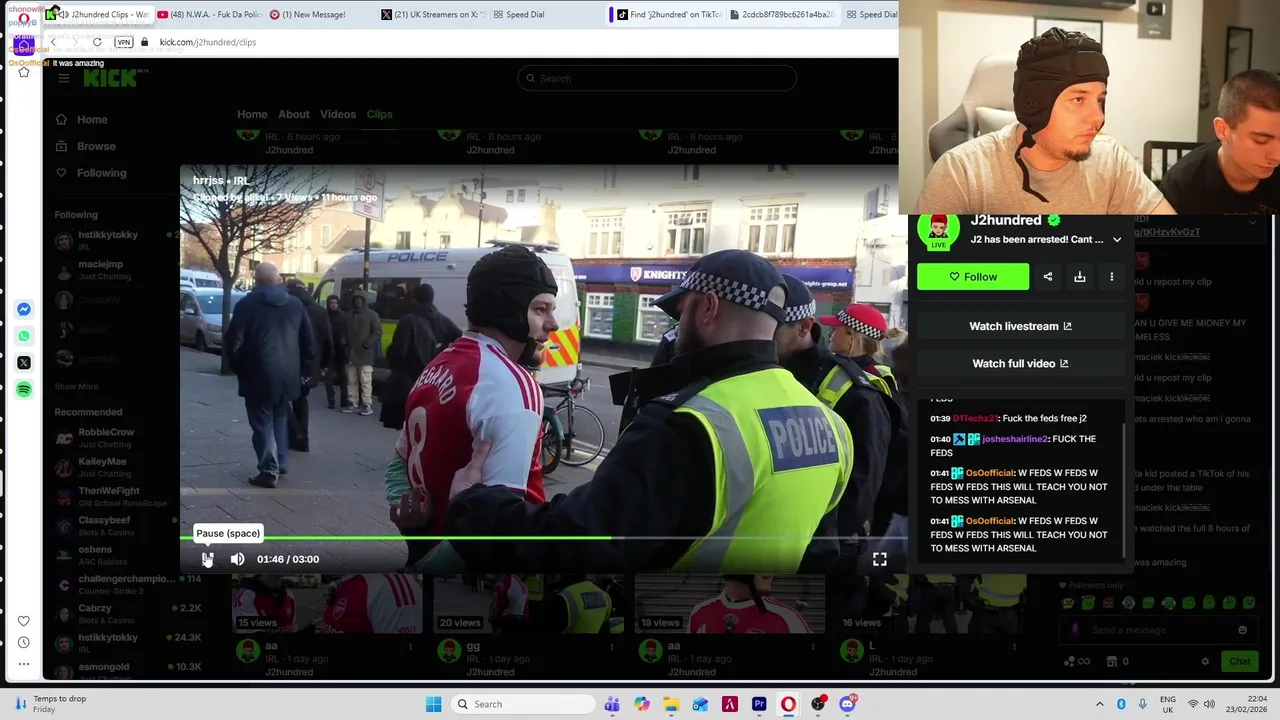Click the green Chat send button

(1239, 661)
